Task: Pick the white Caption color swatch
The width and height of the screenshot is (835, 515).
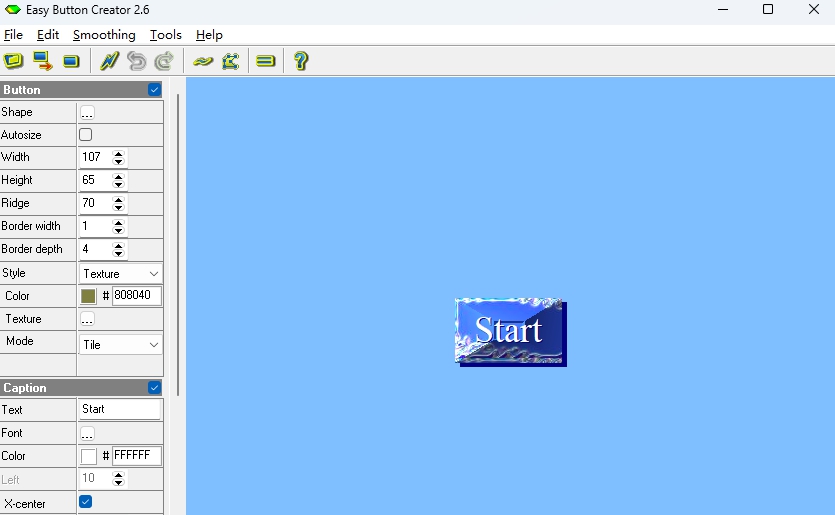Action: (88, 456)
